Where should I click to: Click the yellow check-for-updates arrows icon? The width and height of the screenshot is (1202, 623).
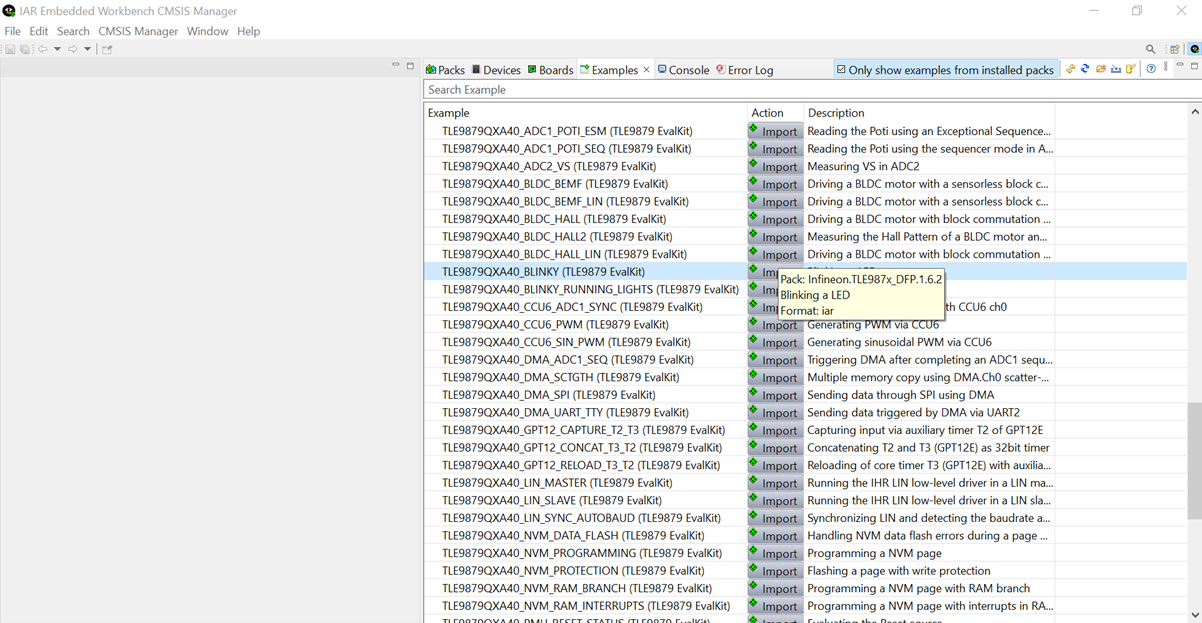click(1070, 69)
